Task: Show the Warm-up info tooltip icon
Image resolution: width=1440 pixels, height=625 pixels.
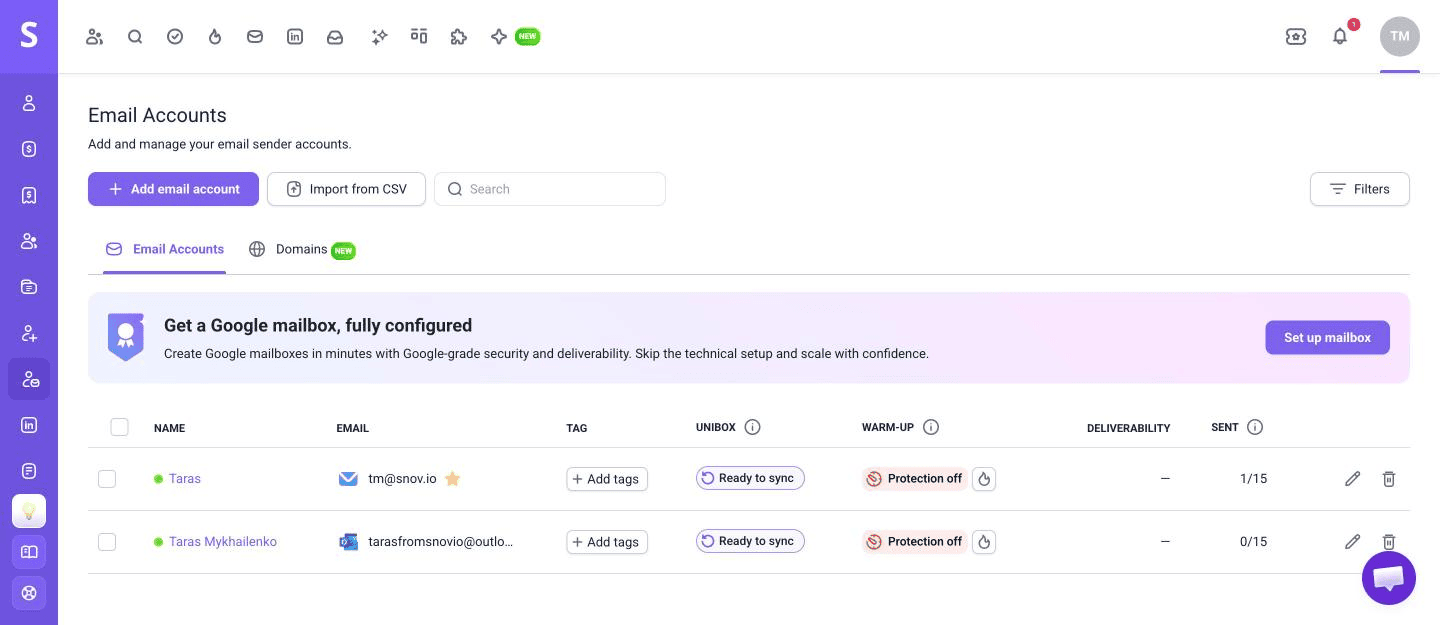Action: coord(931,427)
